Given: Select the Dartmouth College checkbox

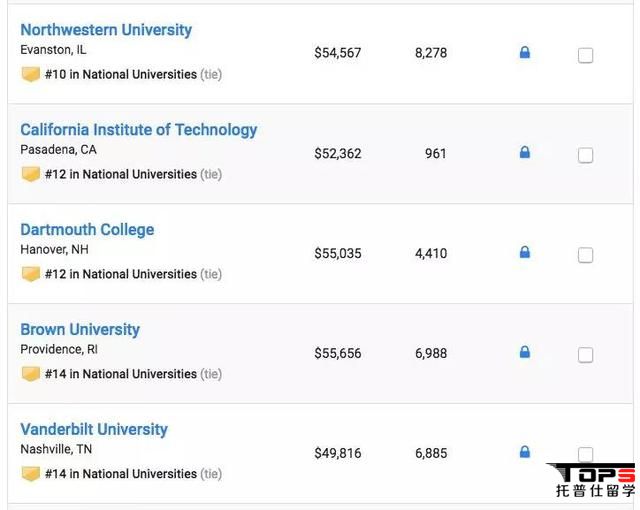Looking at the screenshot, I should (585, 255).
